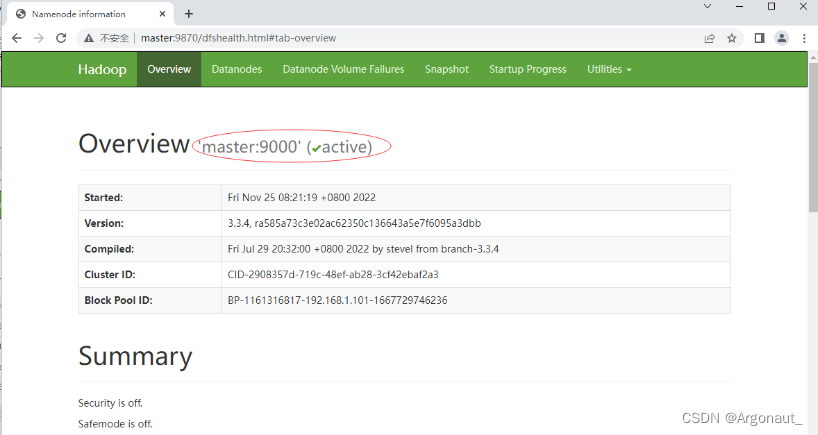Click the 'Summary' heading
Viewport: 818px width, 435px height.
(x=135, y=357)
